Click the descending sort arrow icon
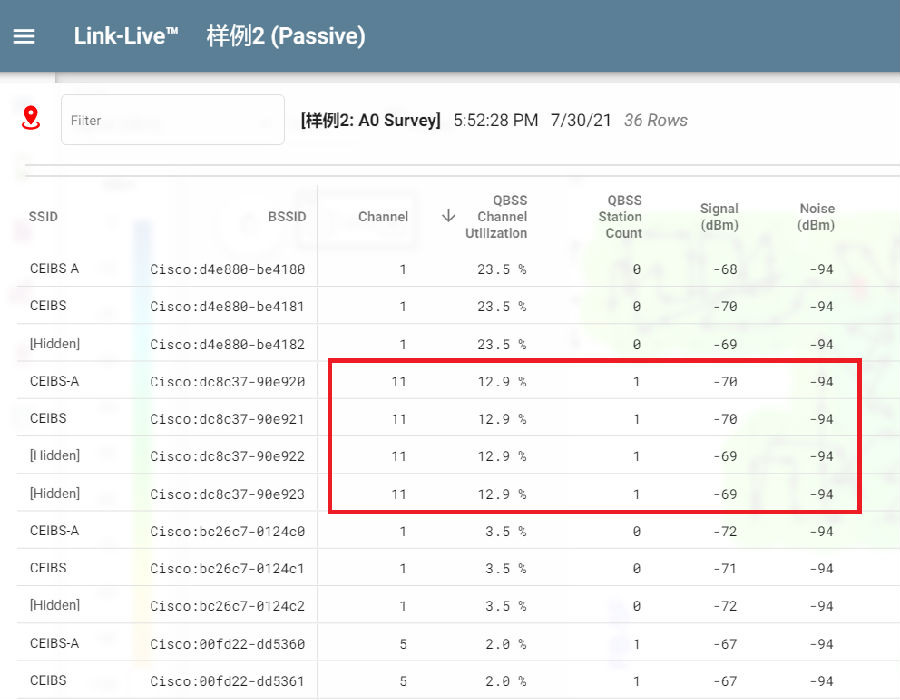900x700 pixels. pyautogui.click(x=449, y=216)
